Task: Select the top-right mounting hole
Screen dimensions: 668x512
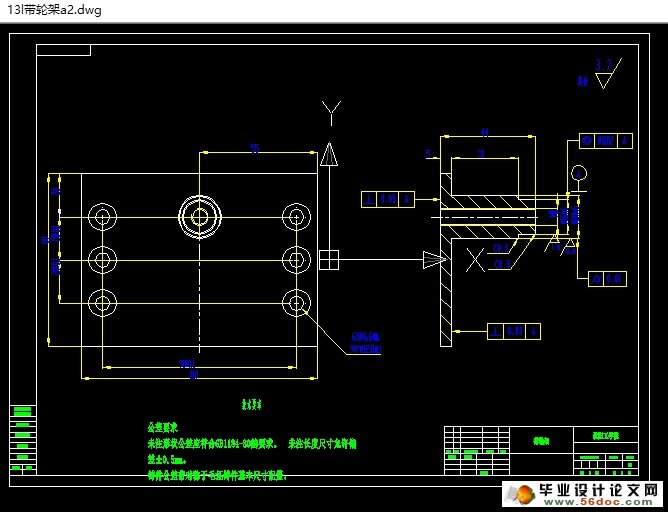Action: click(294, 216)
